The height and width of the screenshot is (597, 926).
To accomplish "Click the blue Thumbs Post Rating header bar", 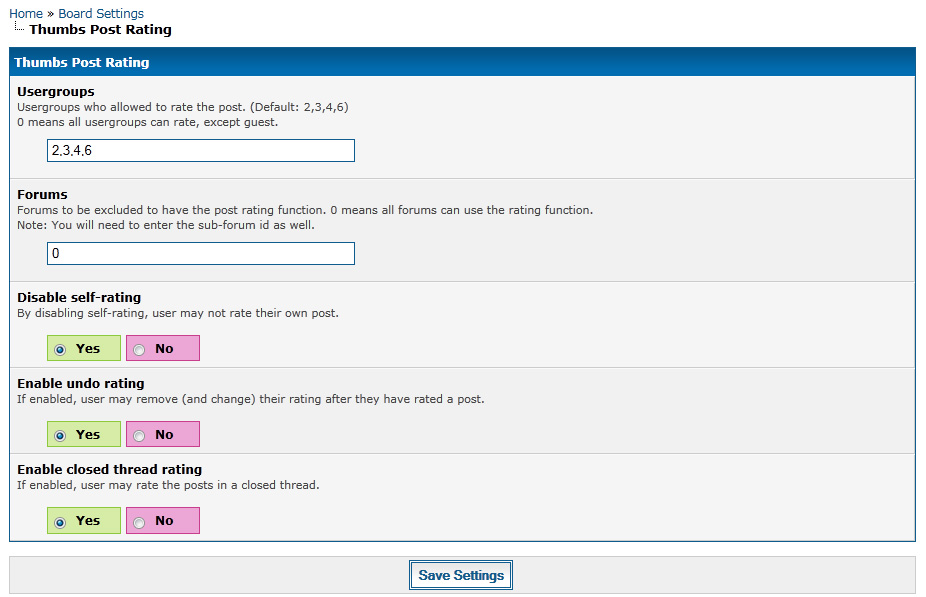I will [x=462, y=62].
